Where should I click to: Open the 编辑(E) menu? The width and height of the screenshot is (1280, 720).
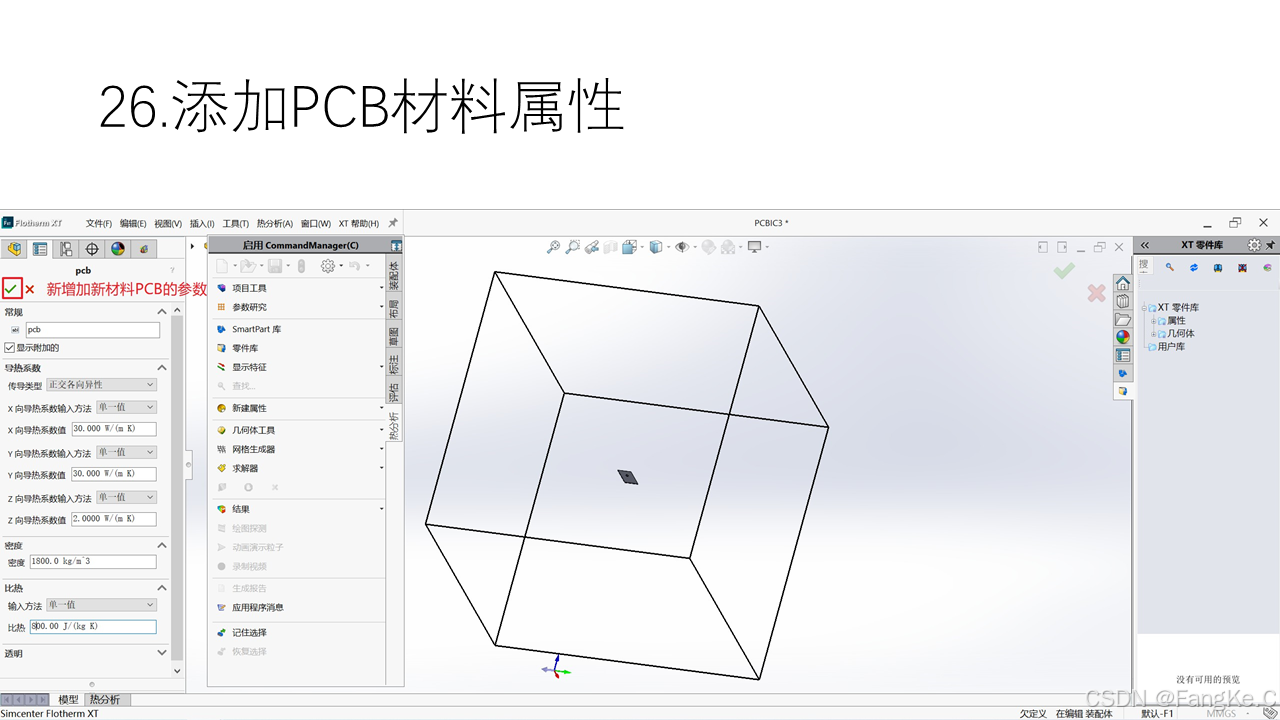pyautogui.click(x=133, y=224)
